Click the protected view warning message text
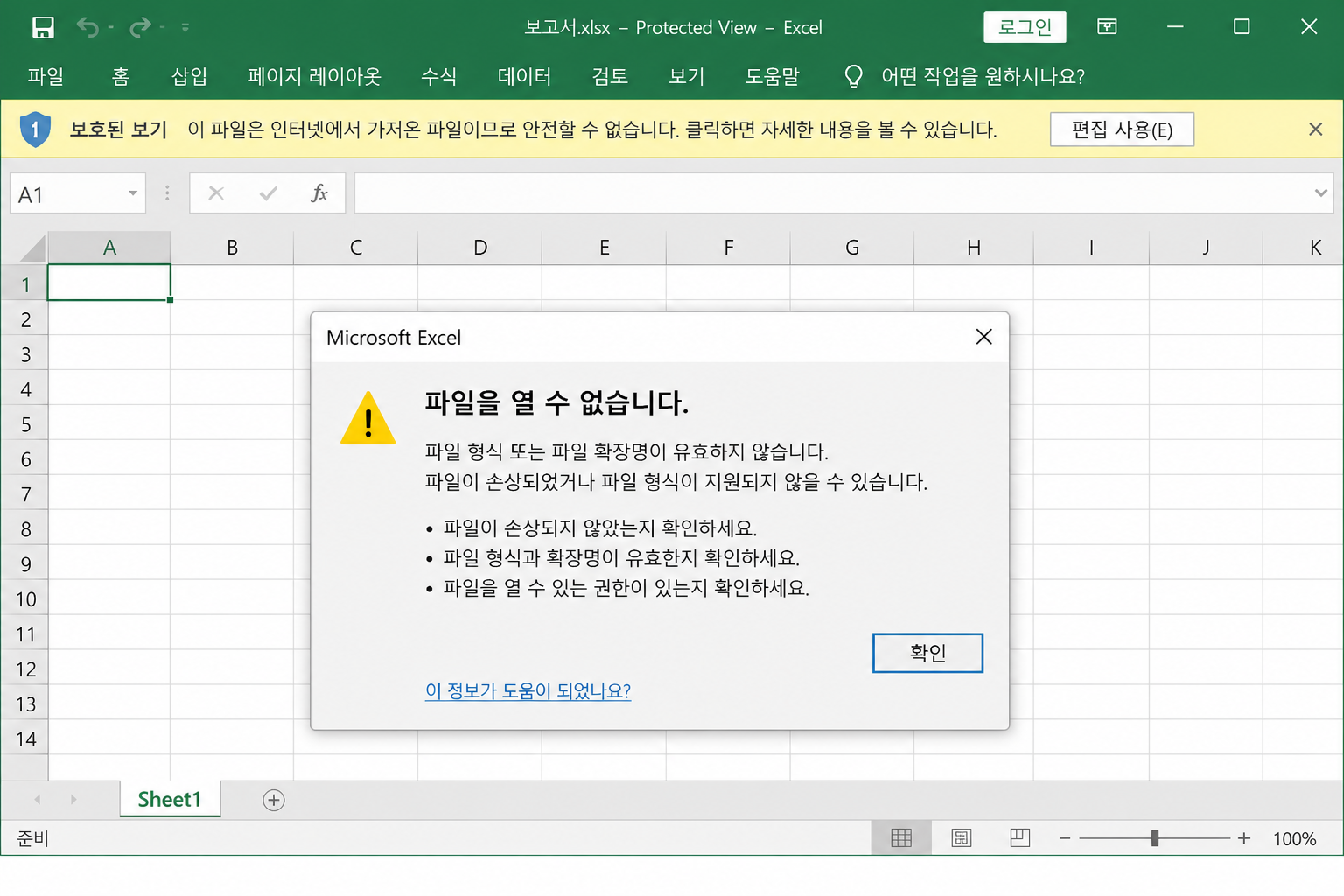 tap(592, 129)
